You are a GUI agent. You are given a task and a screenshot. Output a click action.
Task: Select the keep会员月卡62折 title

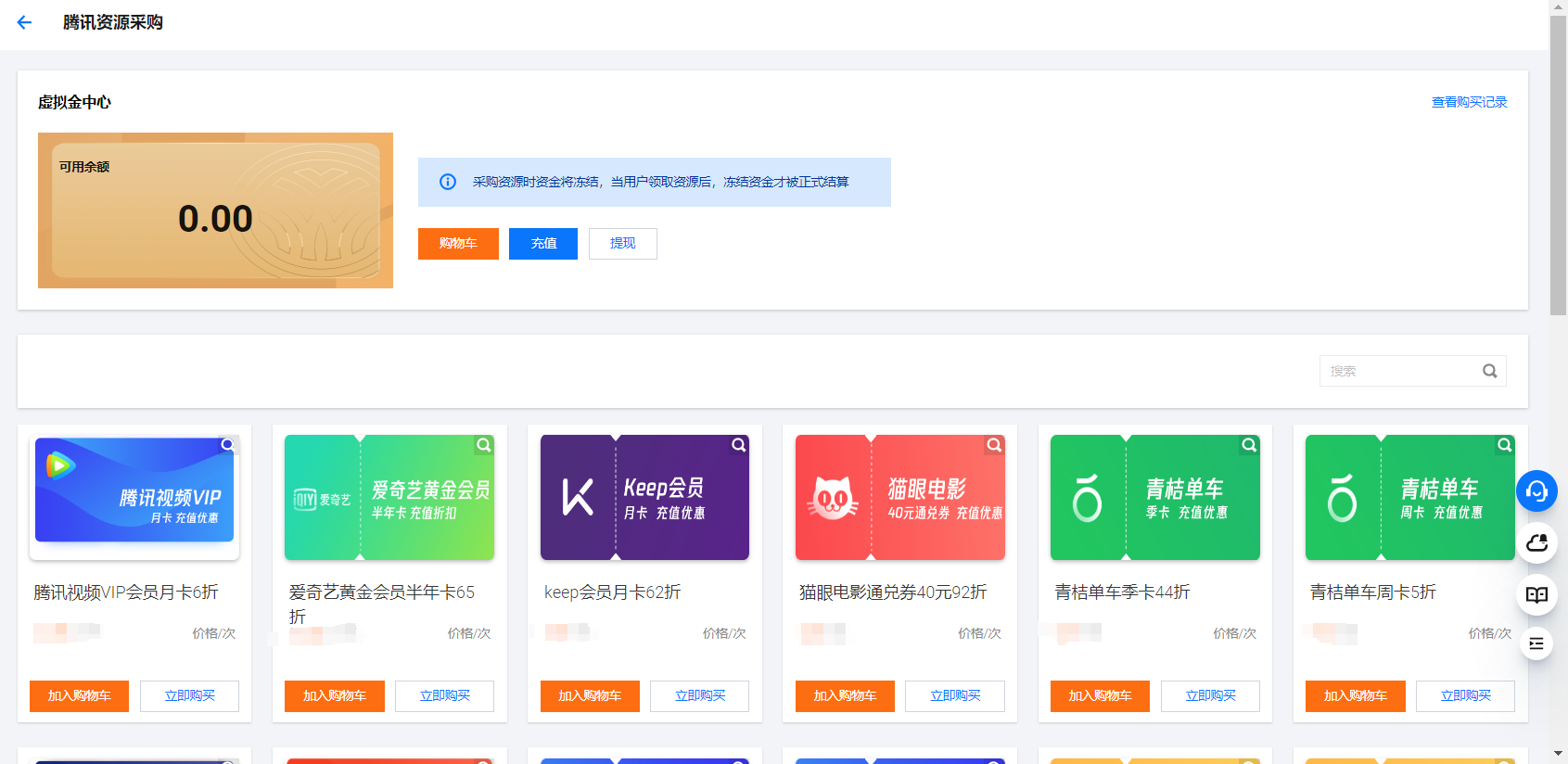tap(613, 592)
